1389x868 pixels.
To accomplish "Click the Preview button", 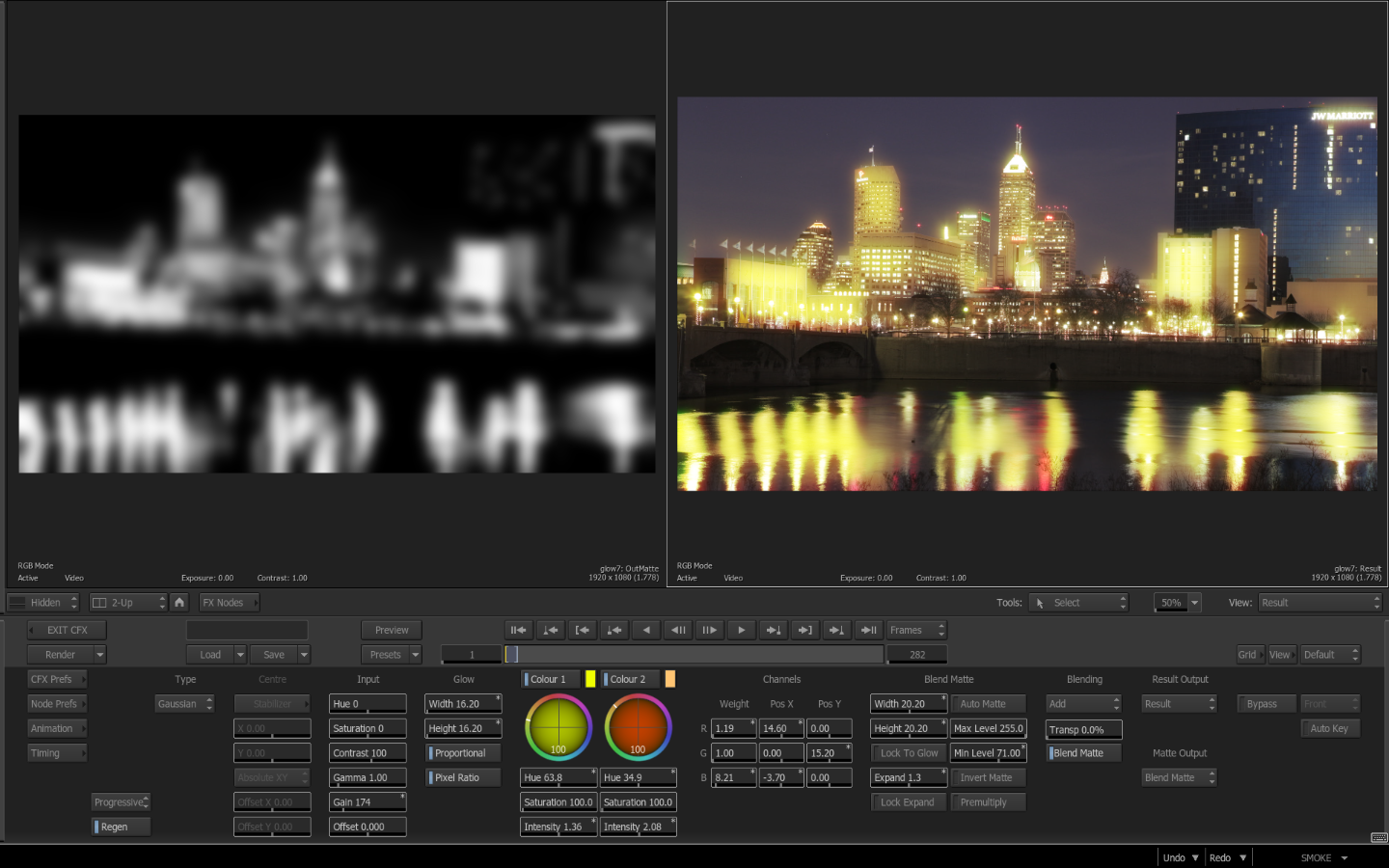I will (391, 630).
